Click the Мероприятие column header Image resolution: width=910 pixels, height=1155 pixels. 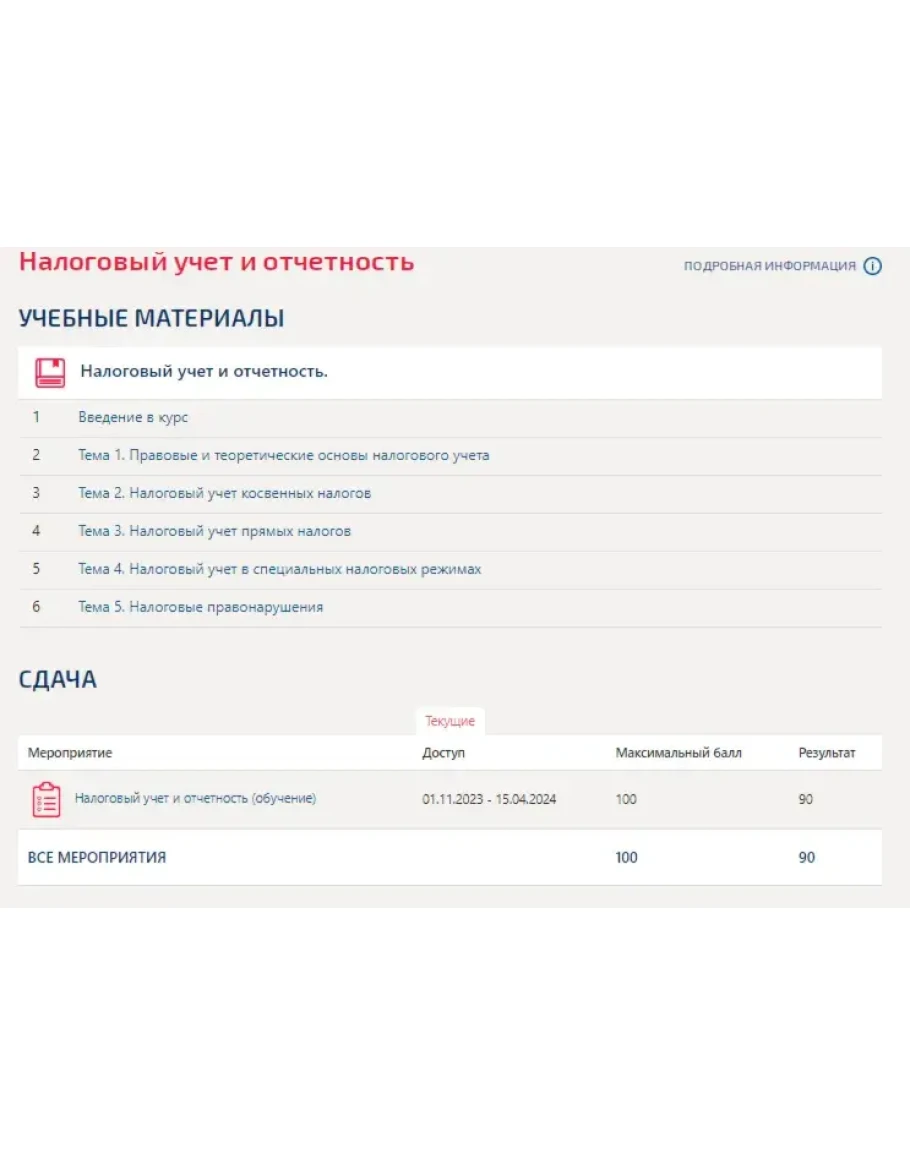[x=70, y=753]
